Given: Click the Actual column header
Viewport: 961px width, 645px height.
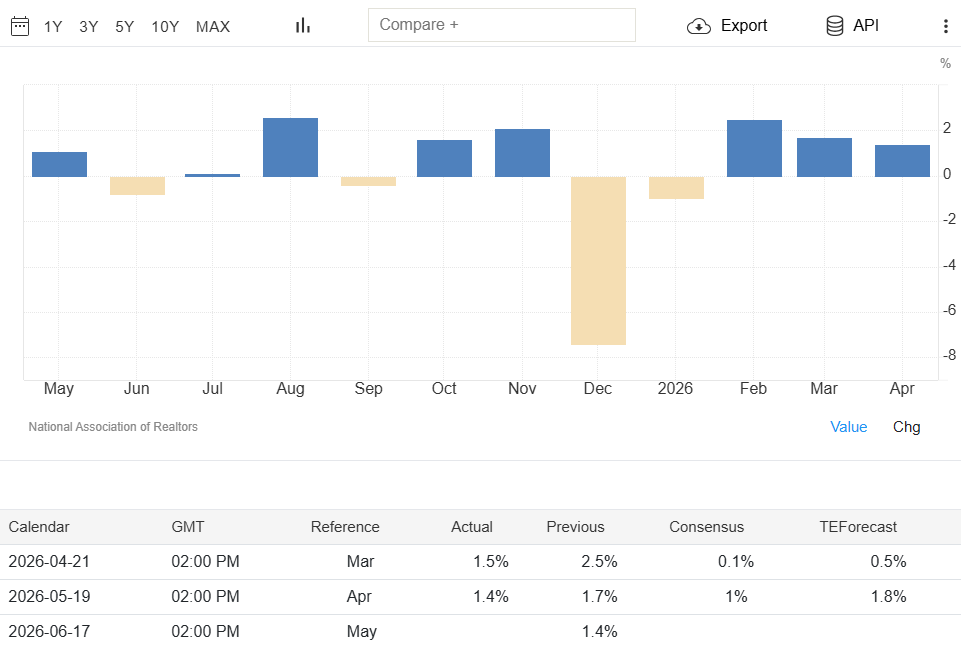Looking at the screenshot, I should pyautogui.click(x=472, y=527).
